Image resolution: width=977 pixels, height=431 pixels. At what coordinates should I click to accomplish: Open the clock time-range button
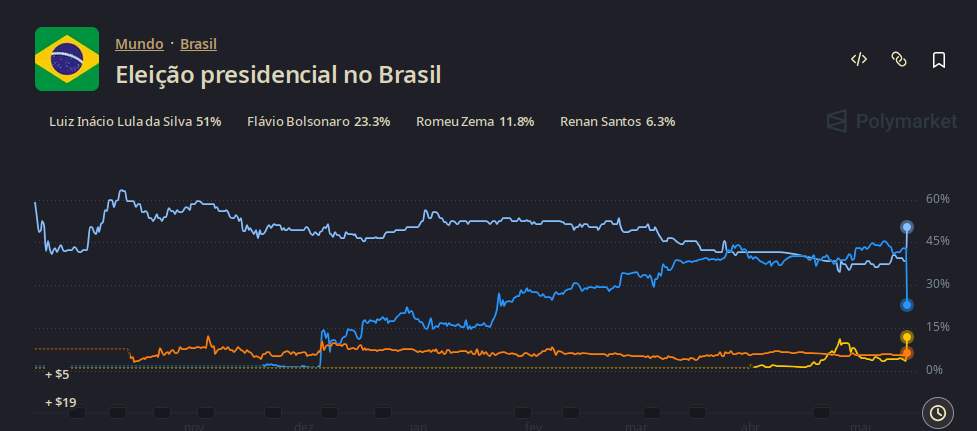[937, 412]
